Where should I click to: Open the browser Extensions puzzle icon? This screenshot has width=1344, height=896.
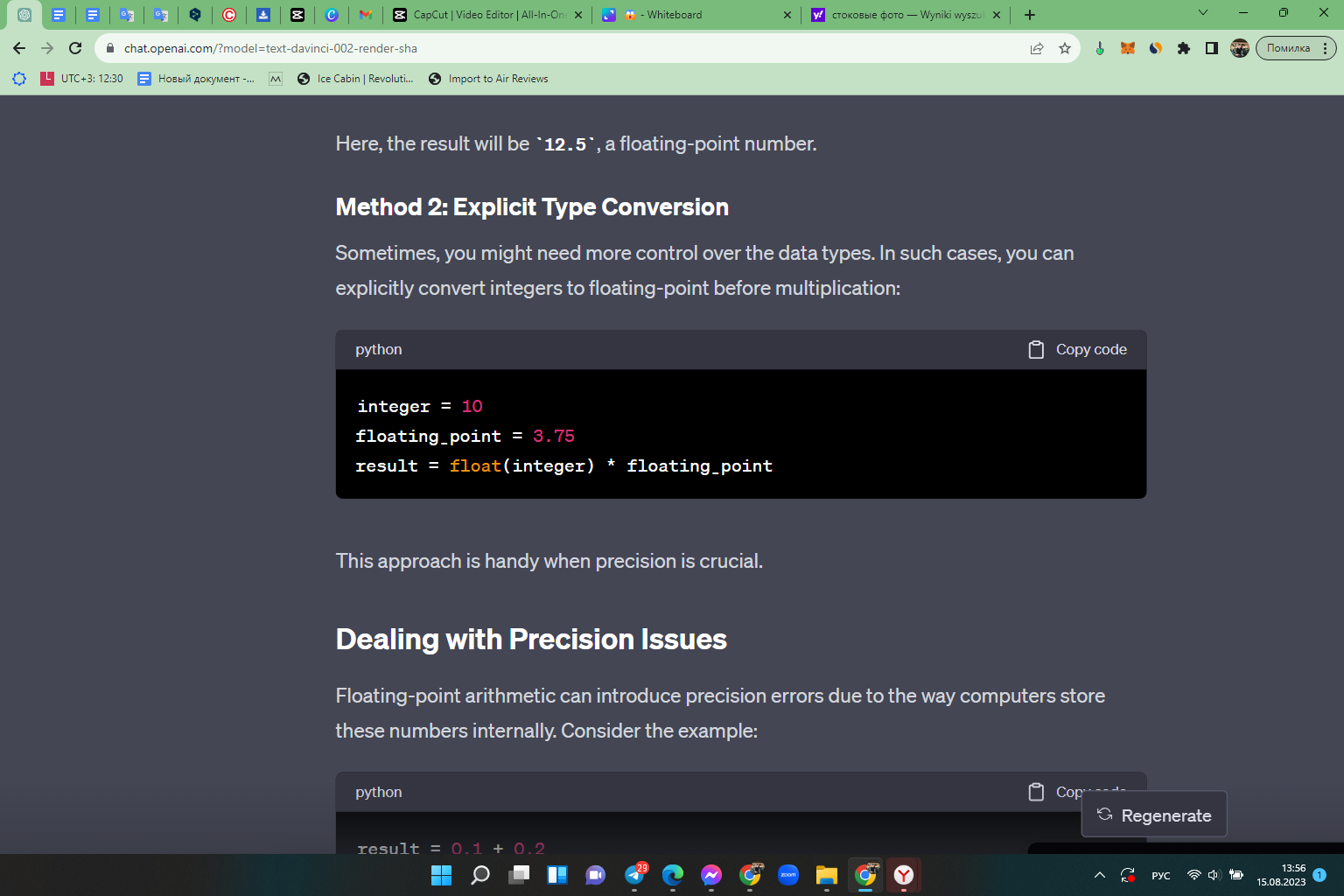(1184, 48)
